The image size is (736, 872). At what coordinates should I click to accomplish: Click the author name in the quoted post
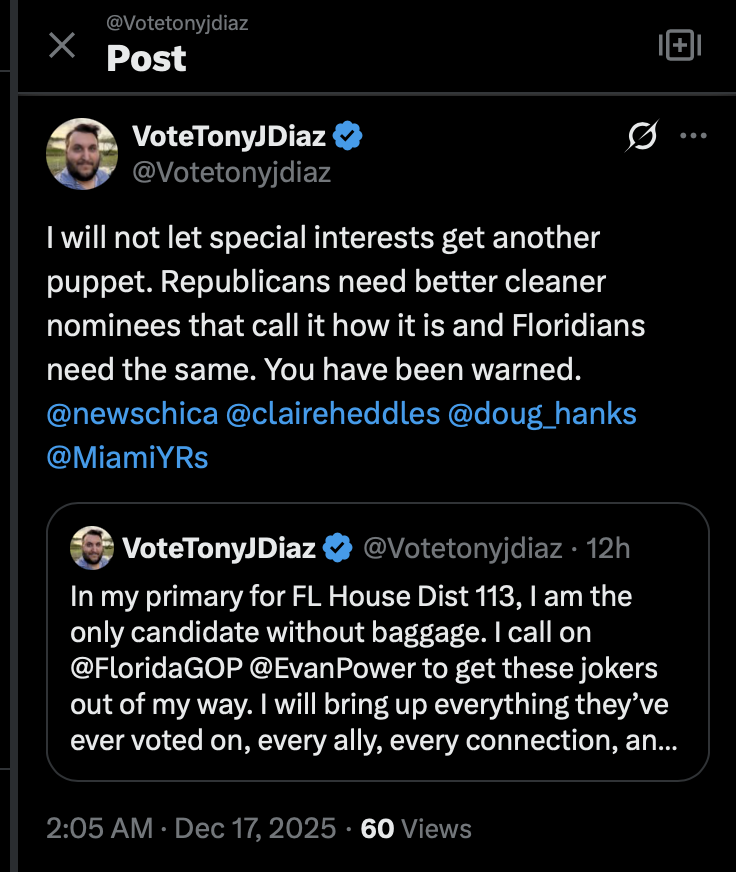[x=219, y=548]
